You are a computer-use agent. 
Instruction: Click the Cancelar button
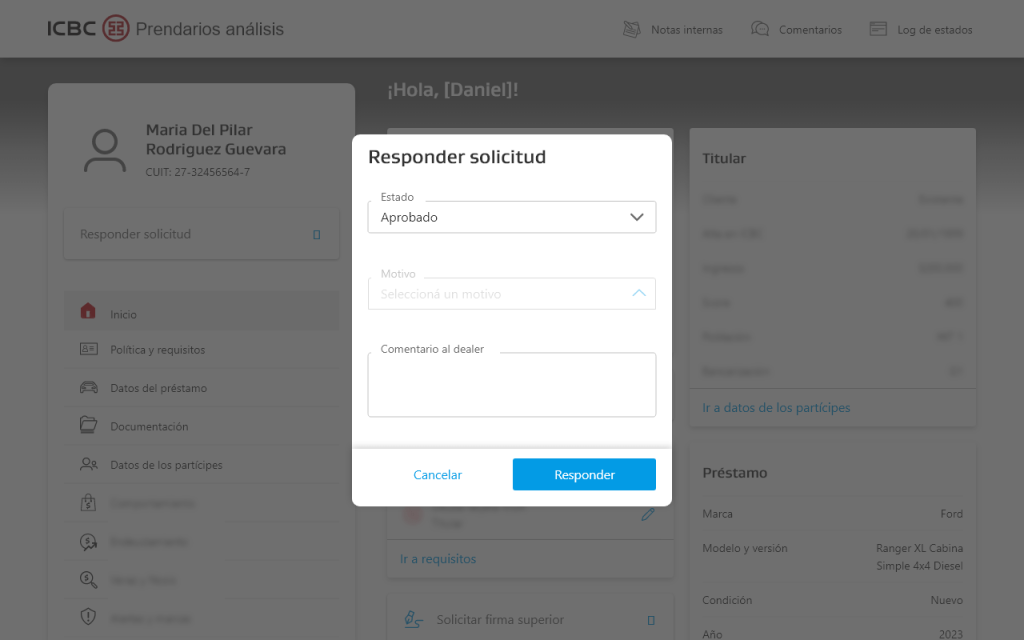438,475
